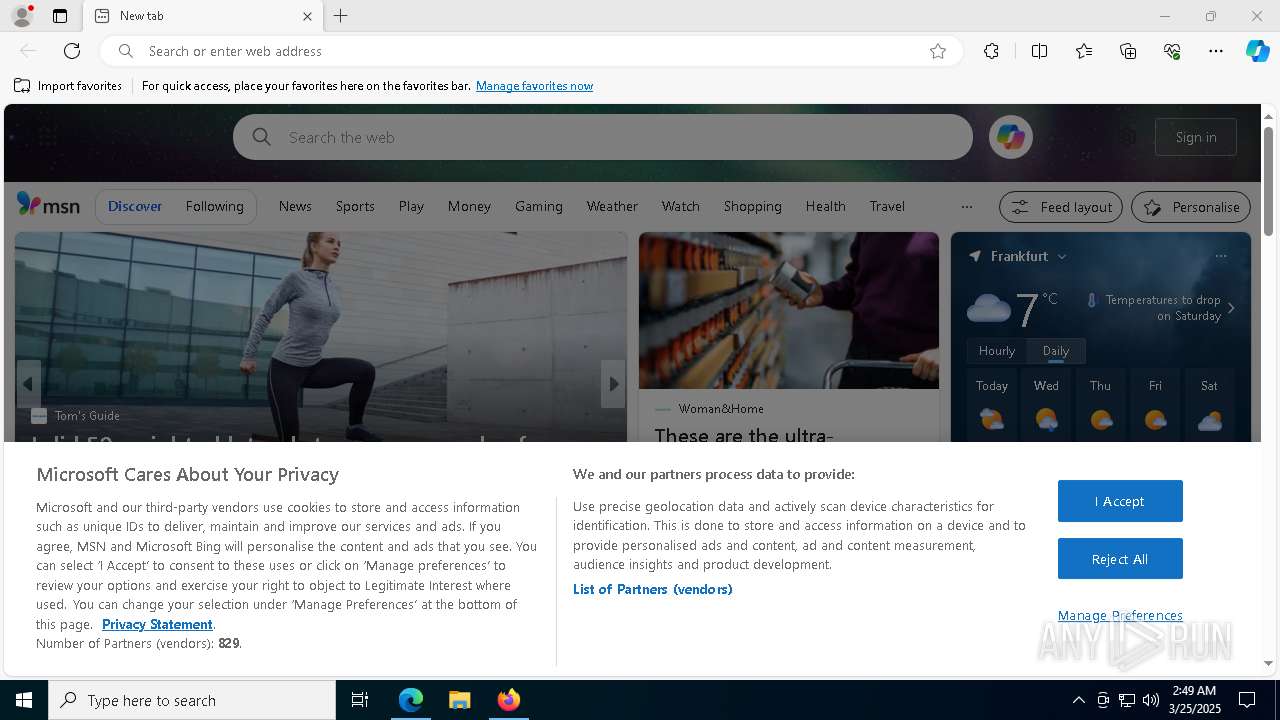Screen dimensions: 1280x720
Task: Open the News section
Action: [295, 206]
